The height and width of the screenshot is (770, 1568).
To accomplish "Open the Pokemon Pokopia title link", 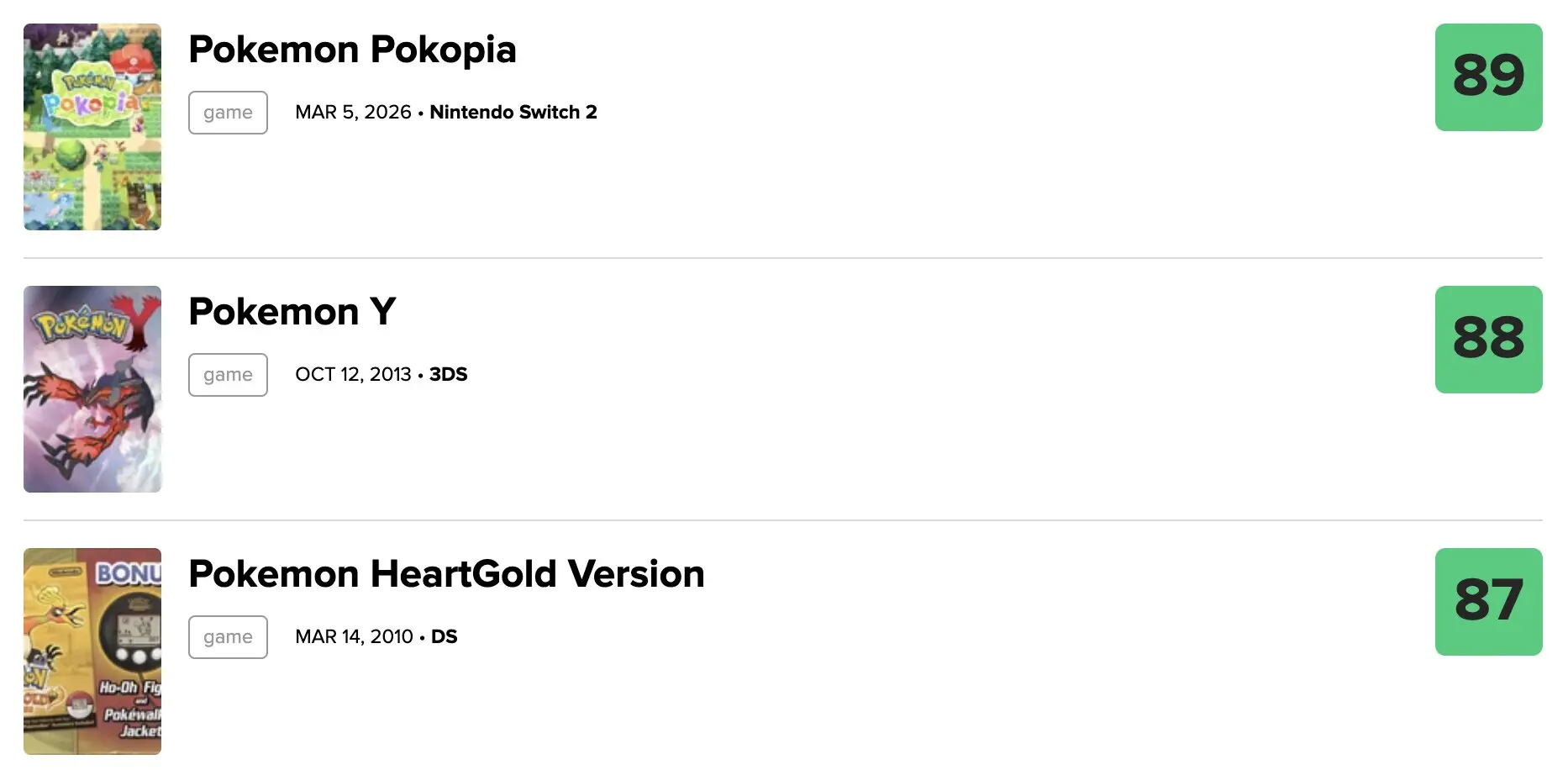I will (x=352, y=50).
